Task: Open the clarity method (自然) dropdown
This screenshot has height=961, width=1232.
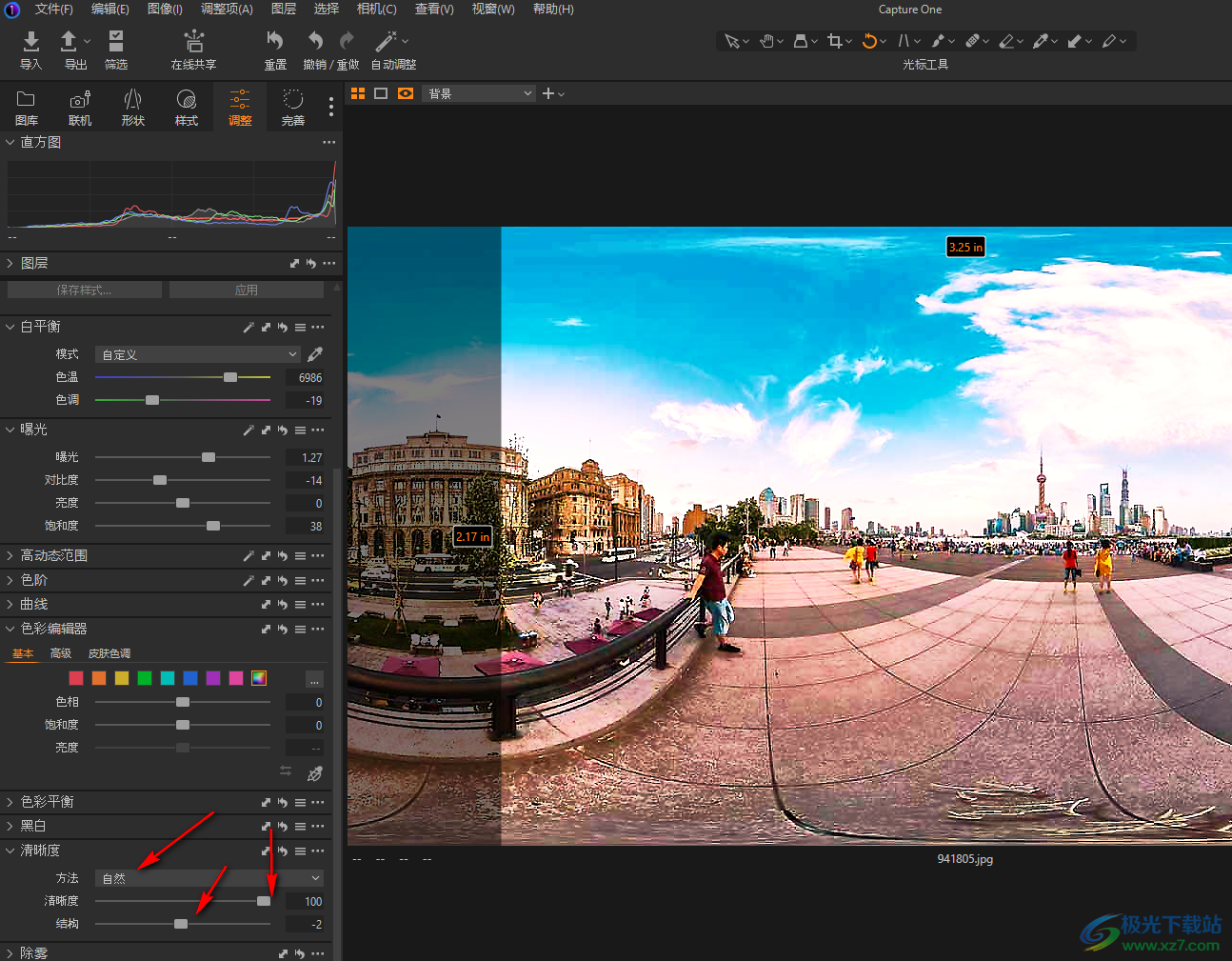Action: coord(209,878)
